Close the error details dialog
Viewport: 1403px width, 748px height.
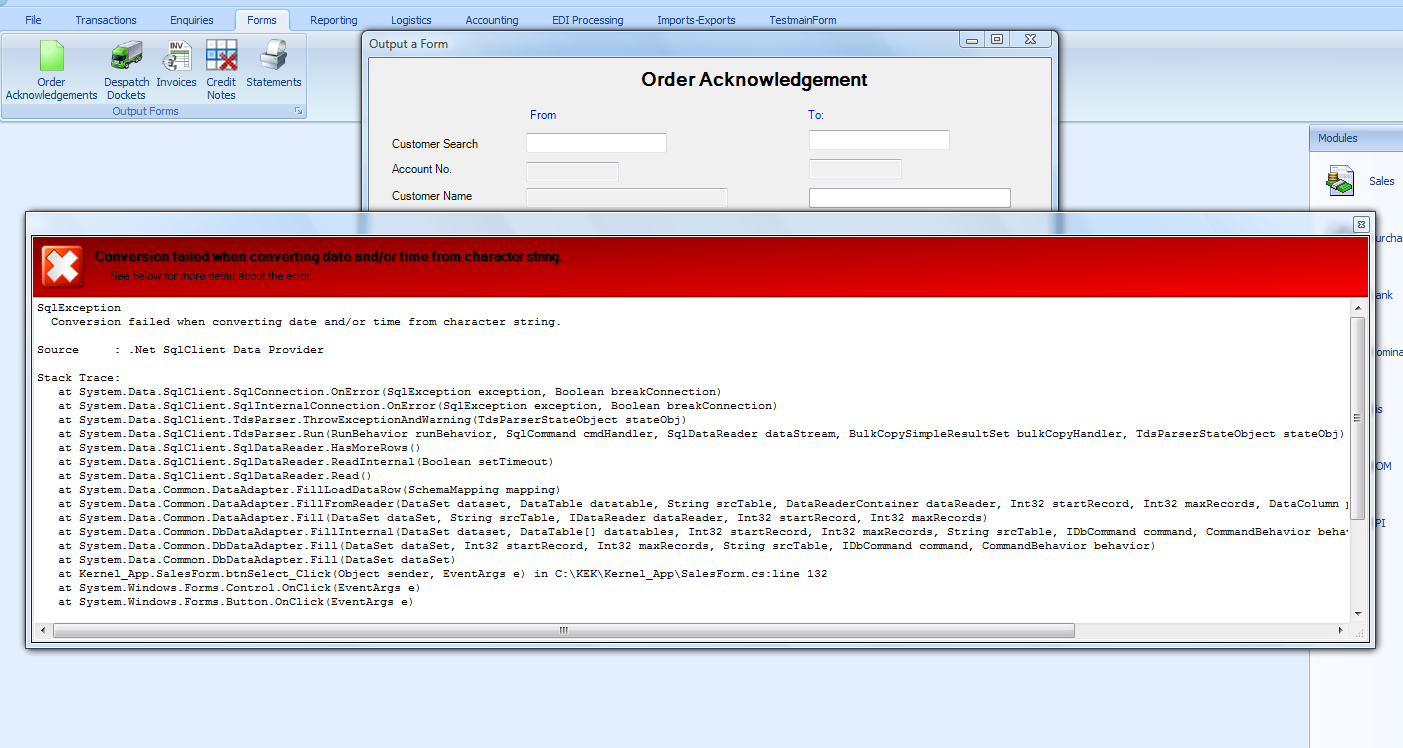(x=1360, y=224)
